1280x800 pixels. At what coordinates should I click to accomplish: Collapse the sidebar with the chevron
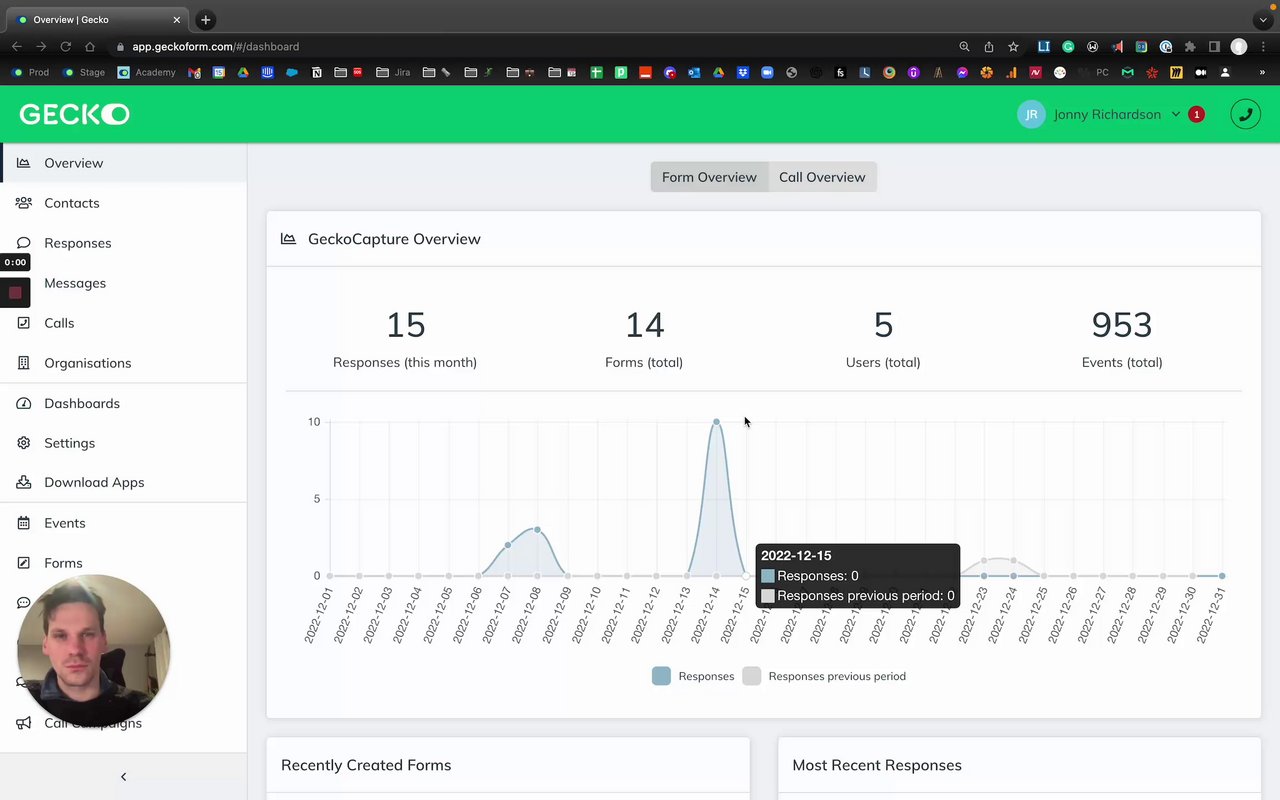(123, 776)
